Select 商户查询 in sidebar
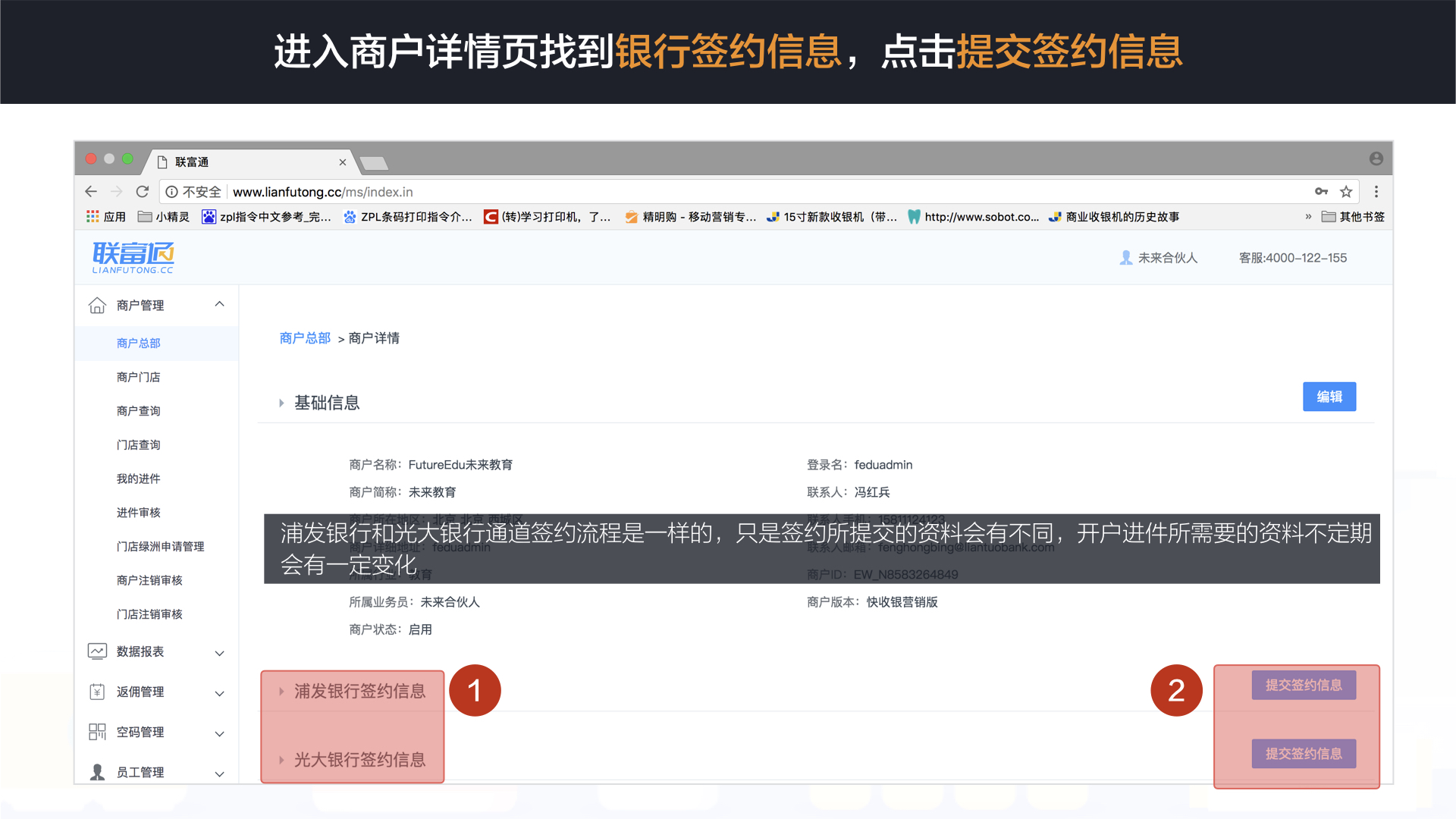 [139, 411]
